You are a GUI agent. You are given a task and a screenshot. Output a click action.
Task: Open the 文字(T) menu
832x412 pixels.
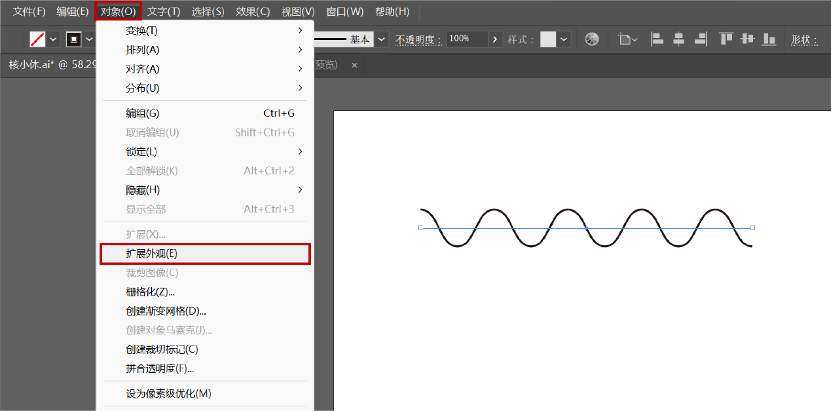pyautogui.click(x=163, y=11)
